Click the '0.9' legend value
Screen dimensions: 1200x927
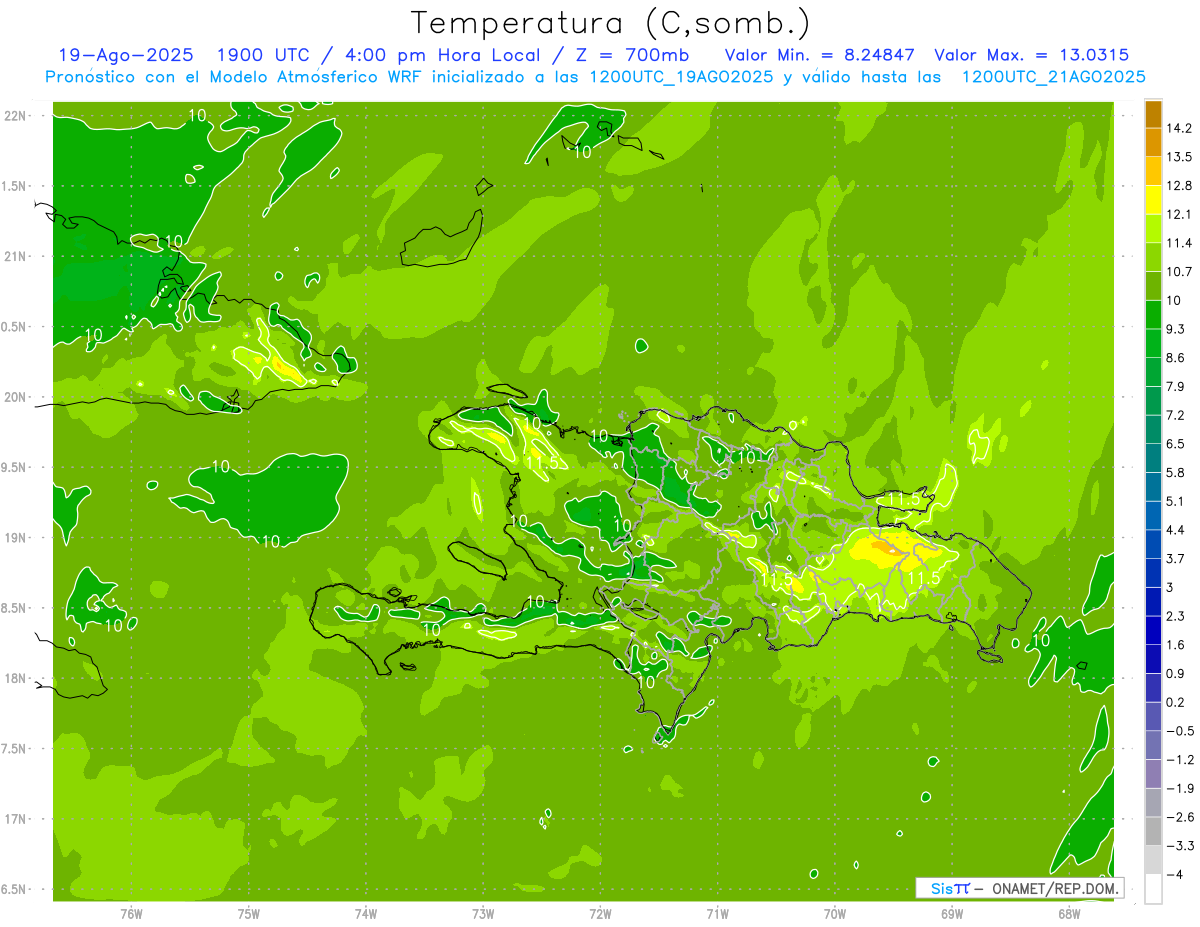(1176, 673)
